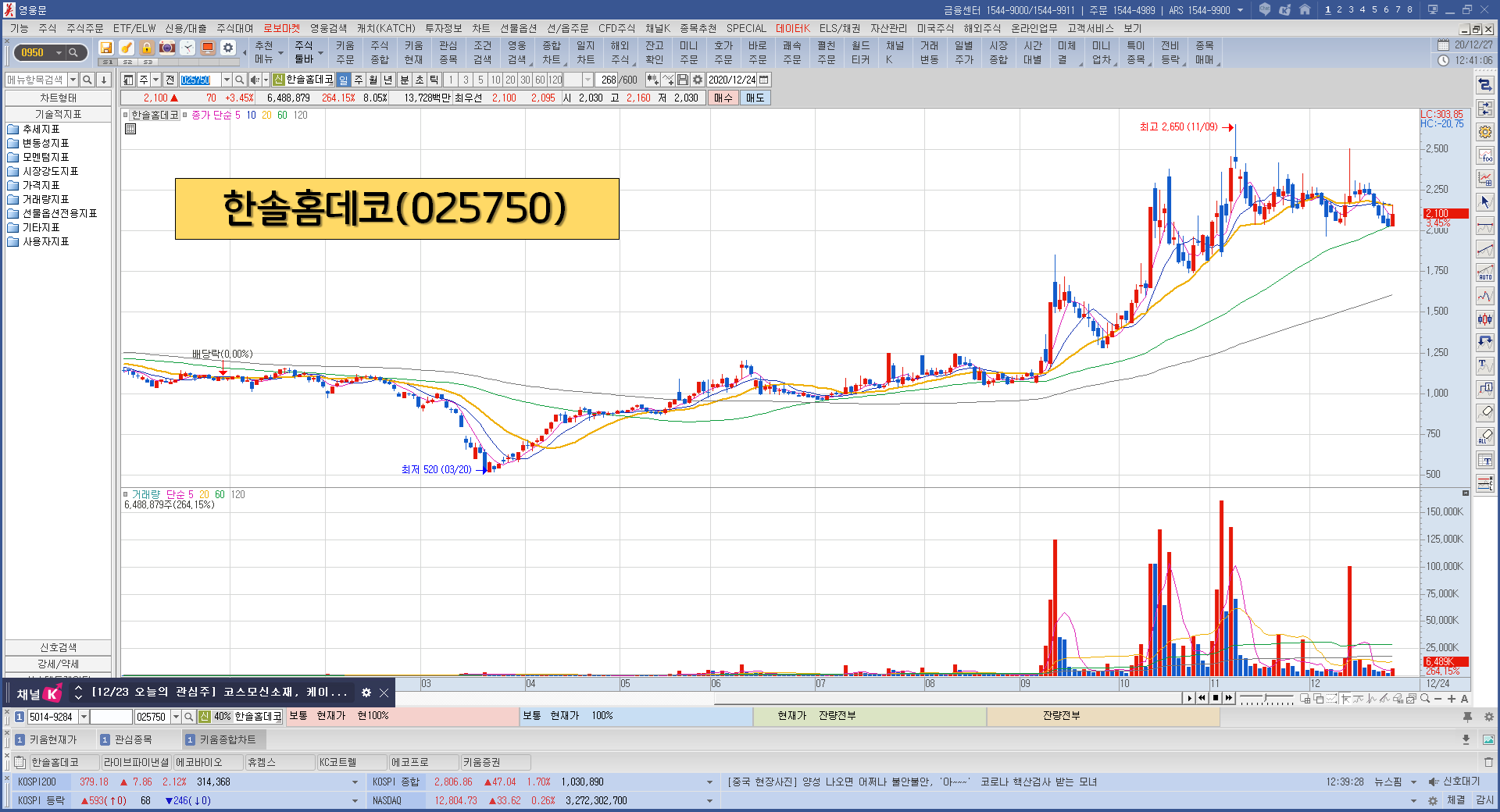Click the 종합차트 toolbar button
The width and height of the screenshot is (1500, 812).
552,52
